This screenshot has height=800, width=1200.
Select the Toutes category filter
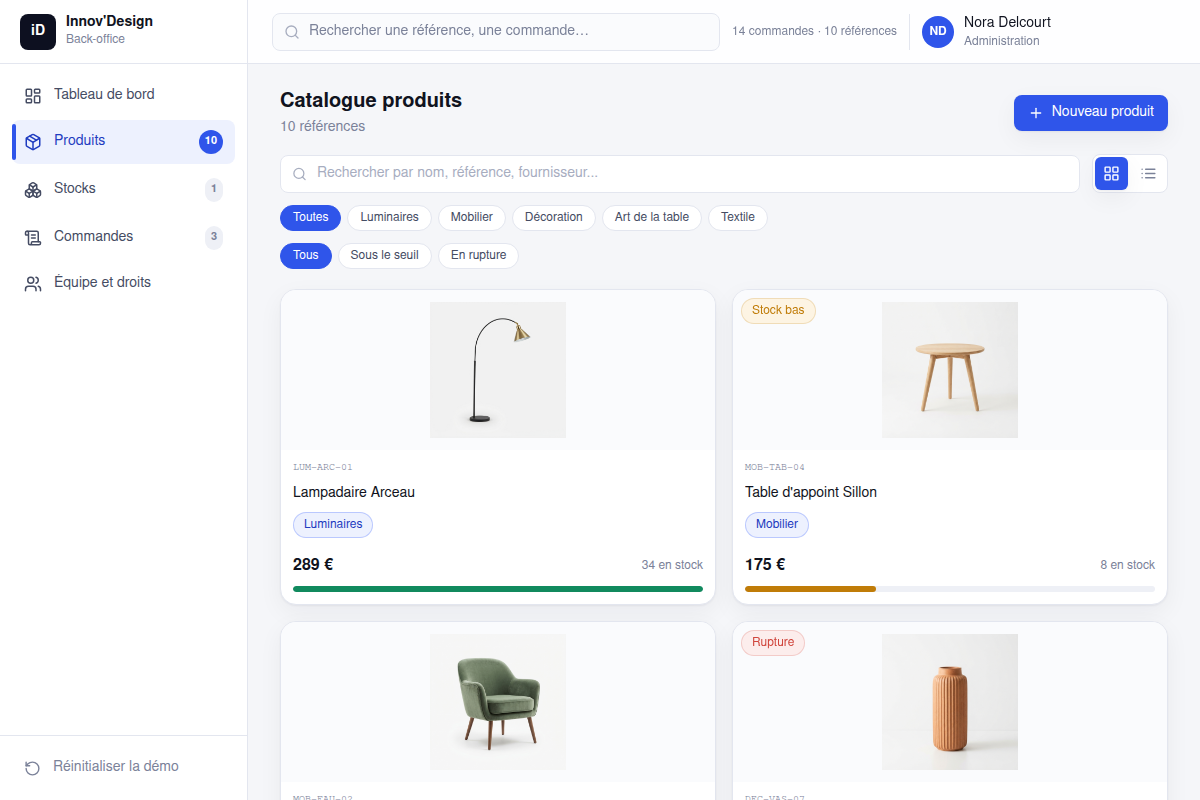point(311,217)
